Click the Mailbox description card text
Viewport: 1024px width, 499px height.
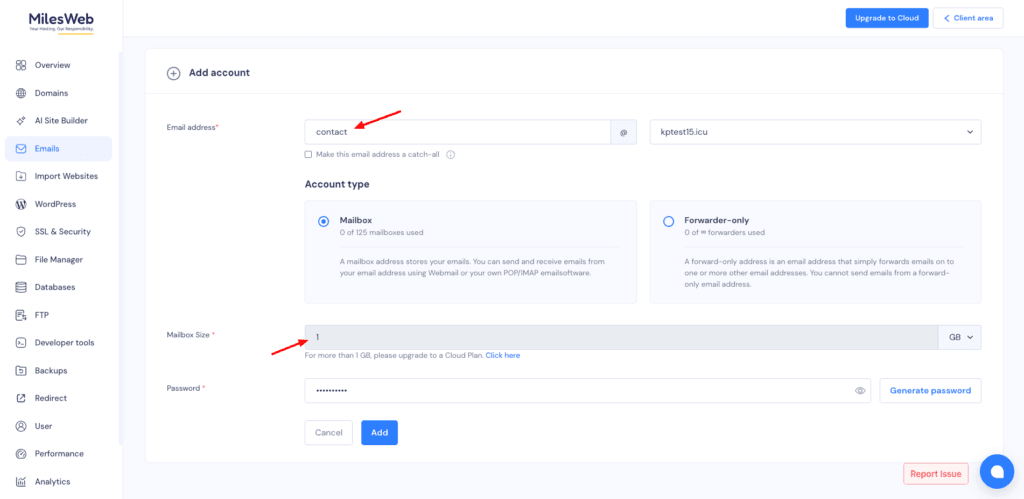click(472, 266)
